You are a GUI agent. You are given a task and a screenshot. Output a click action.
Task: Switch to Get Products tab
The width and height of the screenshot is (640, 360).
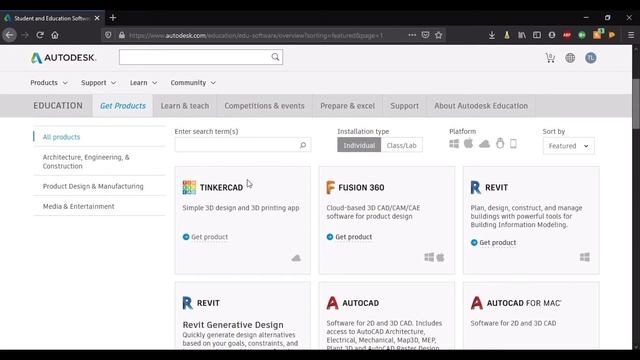tap(123, 106)
